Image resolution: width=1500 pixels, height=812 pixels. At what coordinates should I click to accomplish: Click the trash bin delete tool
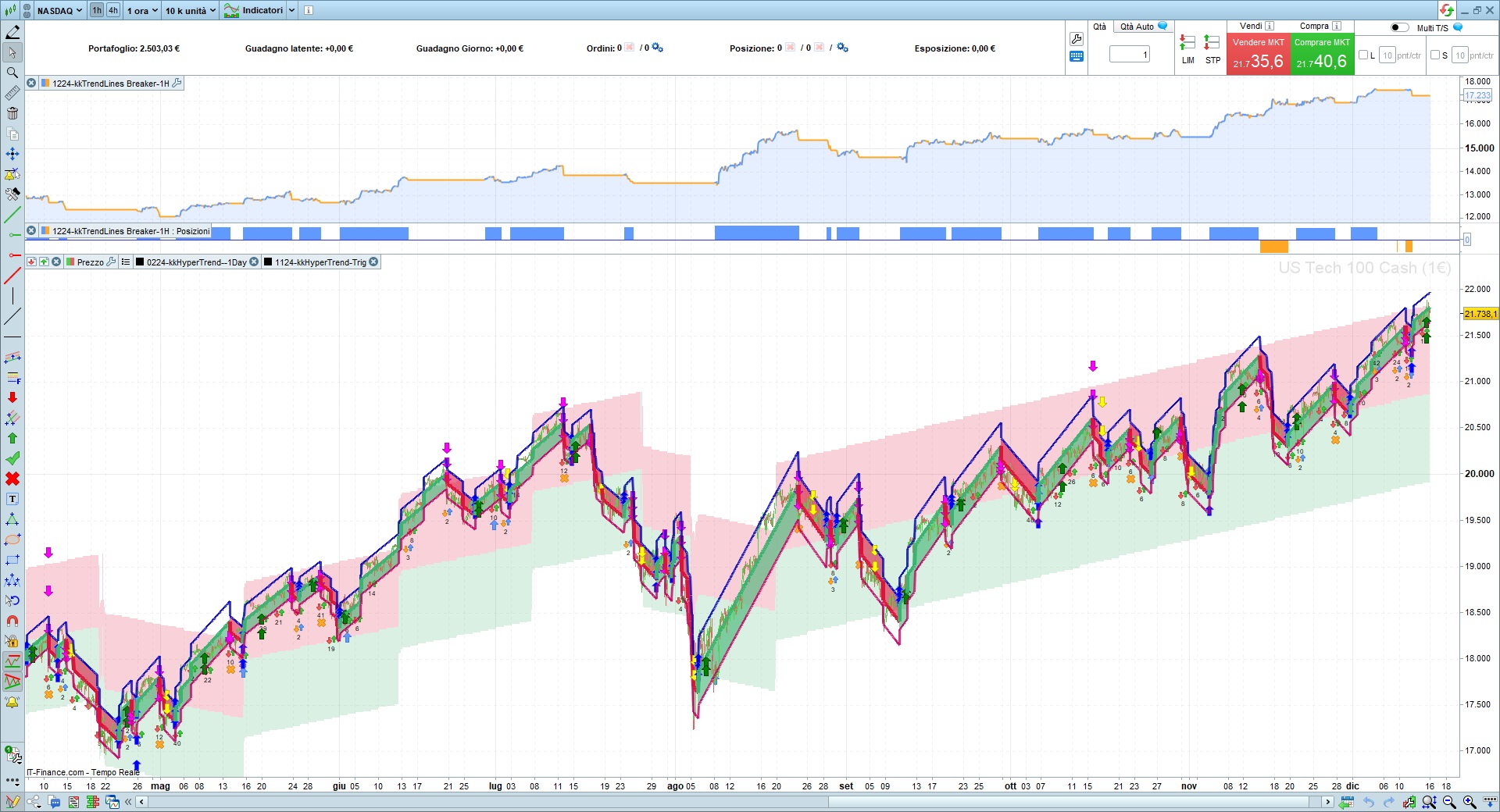pos(12,113)
